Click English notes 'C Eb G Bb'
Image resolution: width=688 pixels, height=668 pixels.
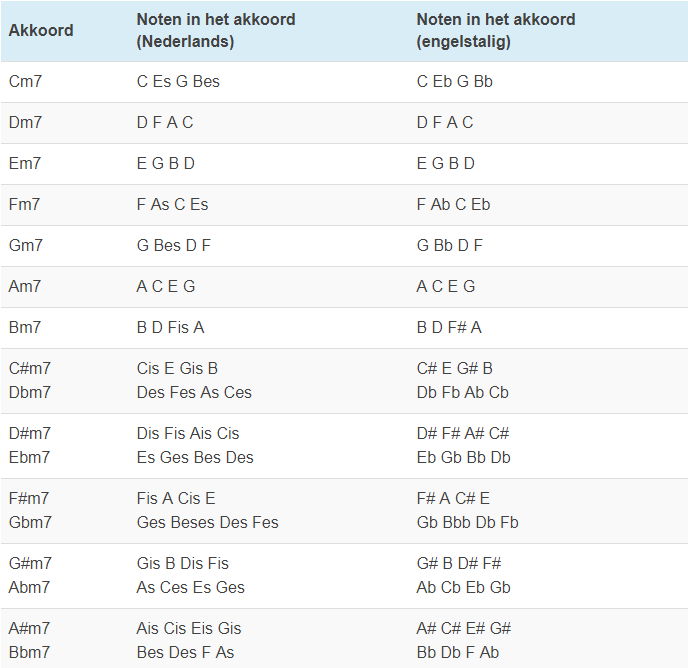click(x=454, y=81)
